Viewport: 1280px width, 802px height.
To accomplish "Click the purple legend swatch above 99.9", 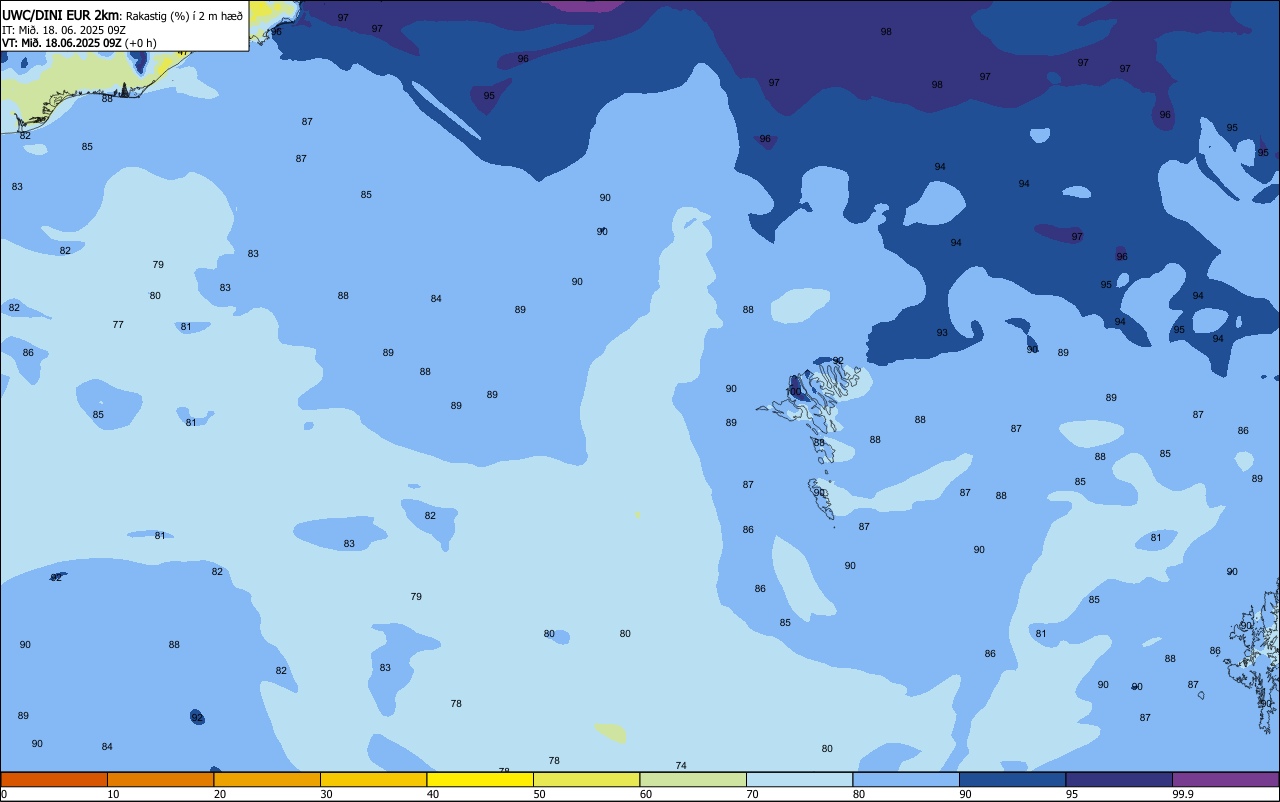I will (1225, 779).
